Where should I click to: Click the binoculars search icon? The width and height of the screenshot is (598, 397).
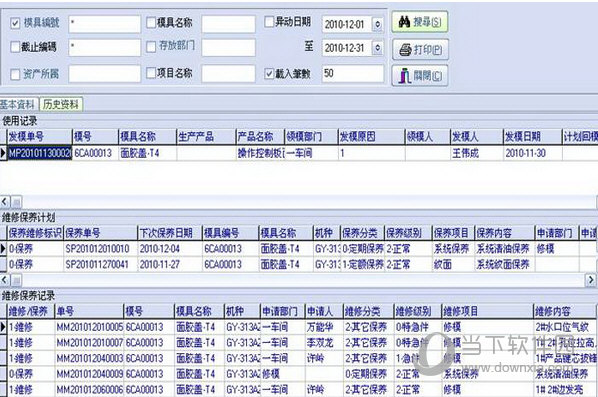pyautogui.click(x=404, y=22)
